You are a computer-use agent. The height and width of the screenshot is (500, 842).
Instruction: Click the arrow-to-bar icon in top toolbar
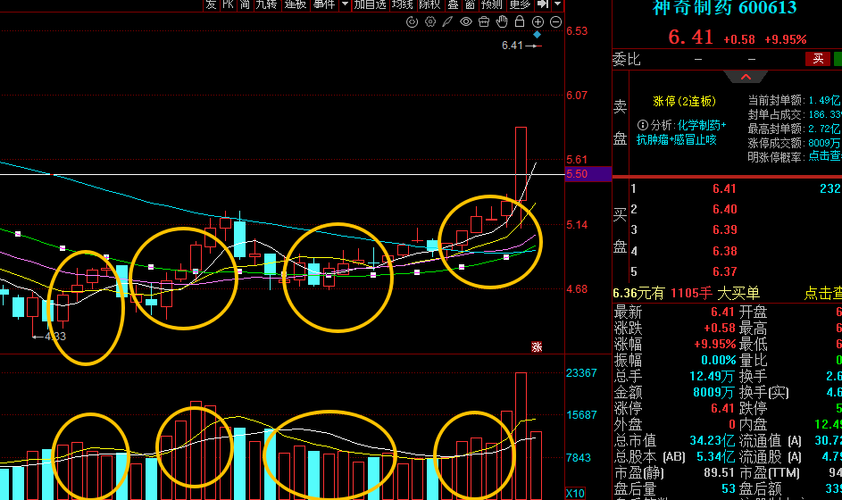click(542, 4)
